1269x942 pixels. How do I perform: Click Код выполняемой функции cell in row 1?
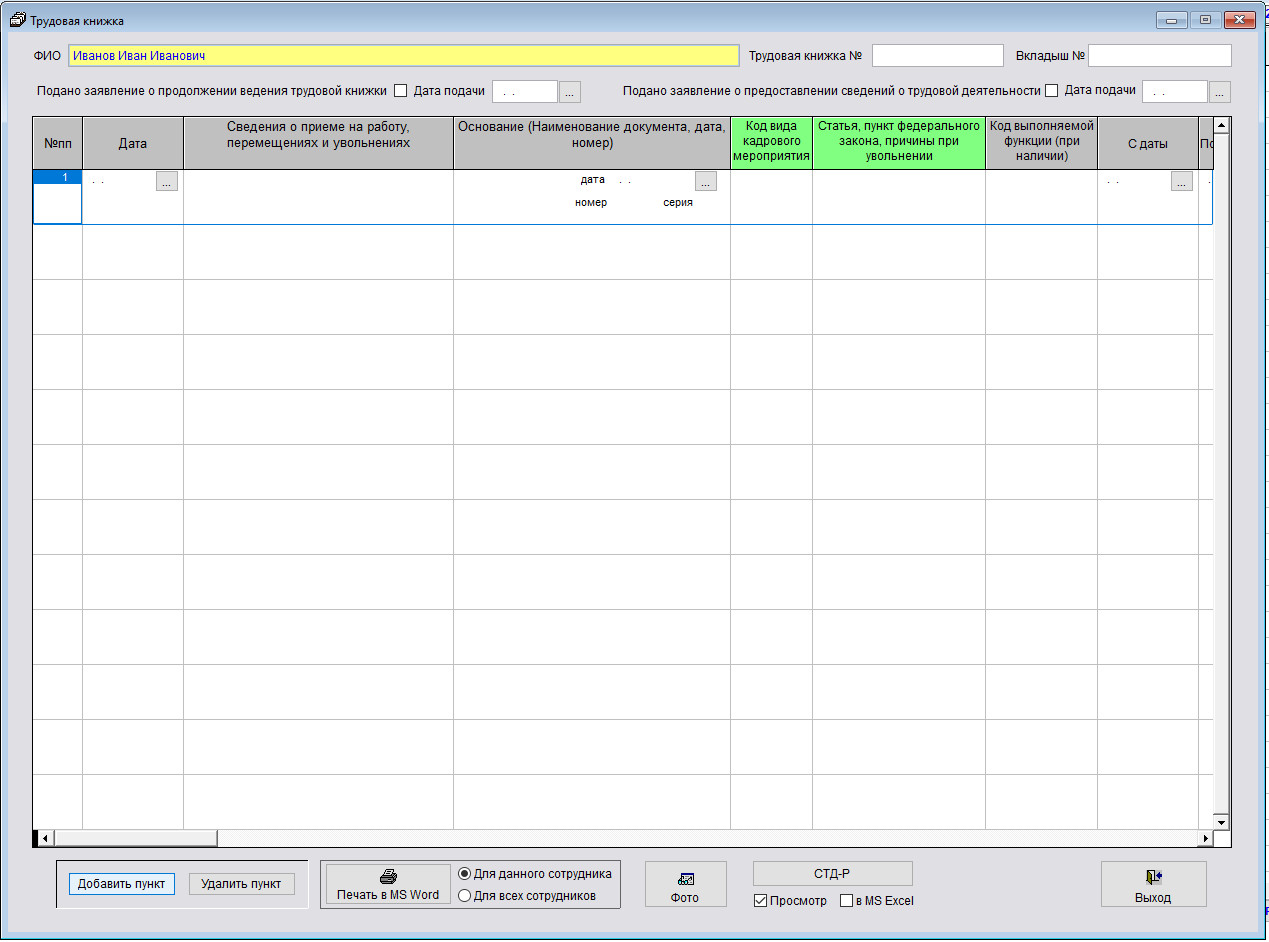pyautogui.click(x=1042, y=197)
